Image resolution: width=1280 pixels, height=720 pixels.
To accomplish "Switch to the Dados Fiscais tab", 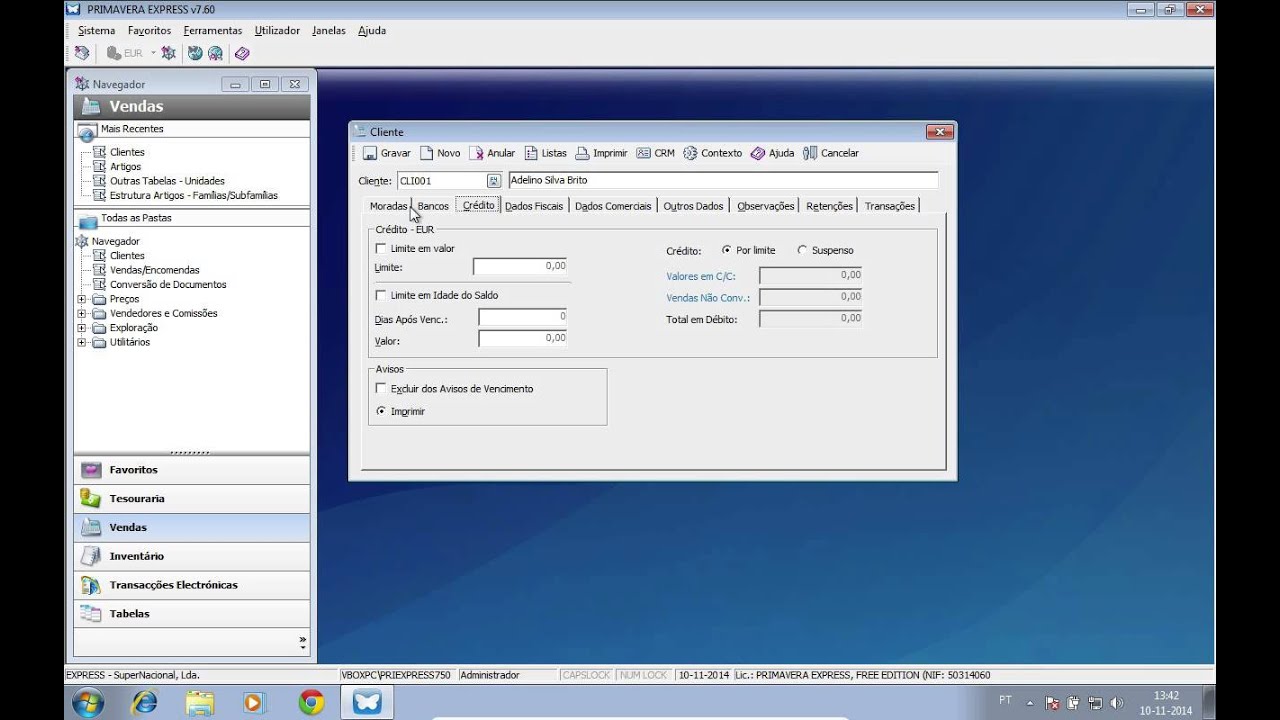I will (x=534, y=206).
